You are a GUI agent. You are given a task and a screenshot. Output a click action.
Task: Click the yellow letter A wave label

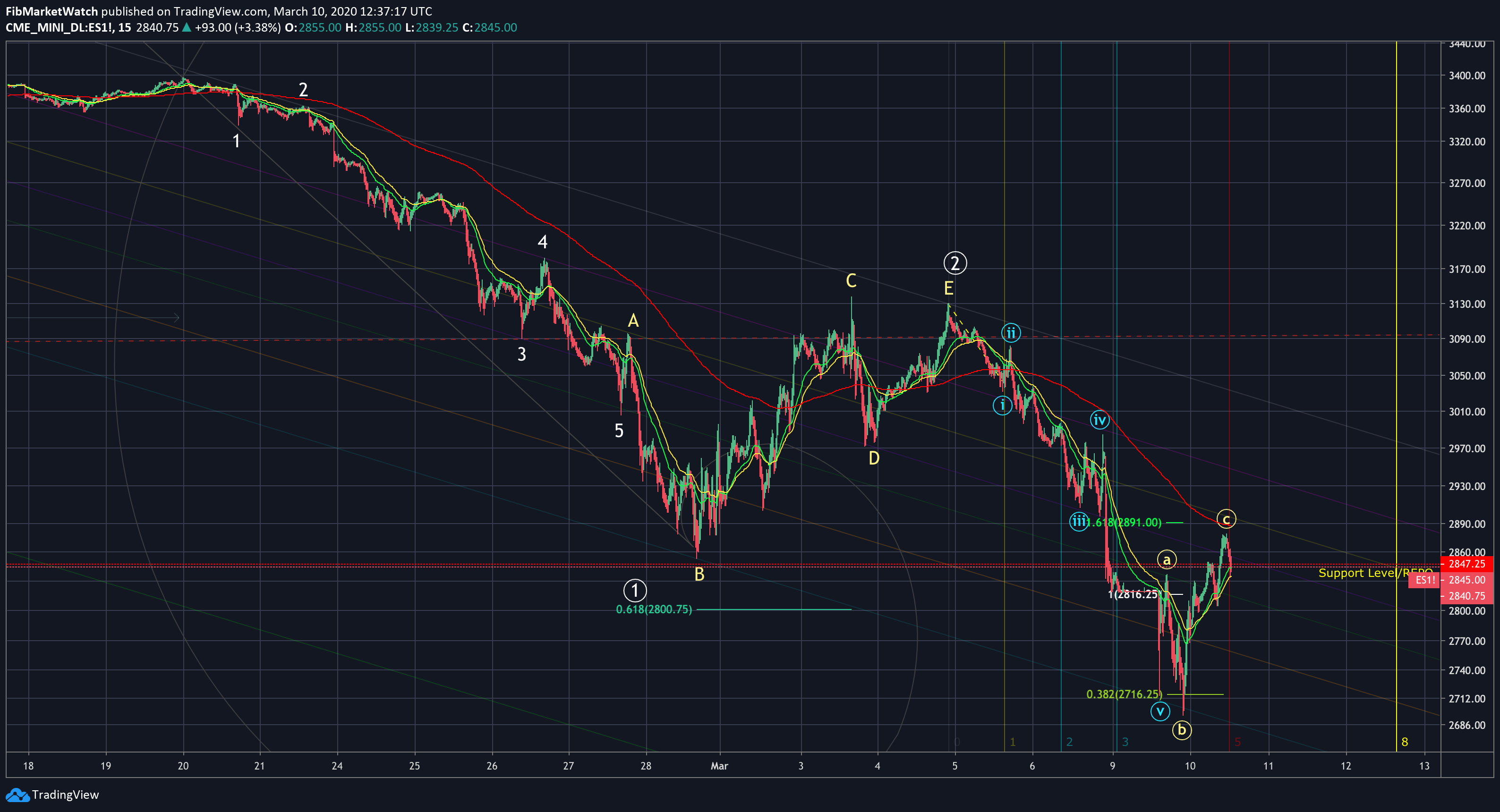coord(633,320)
